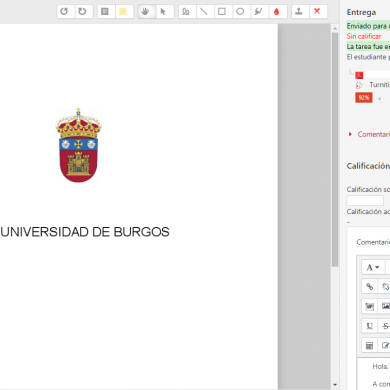The image size is (390, 390).
Task: Click the Turnitin logo icon
Action: pos(359,85)
